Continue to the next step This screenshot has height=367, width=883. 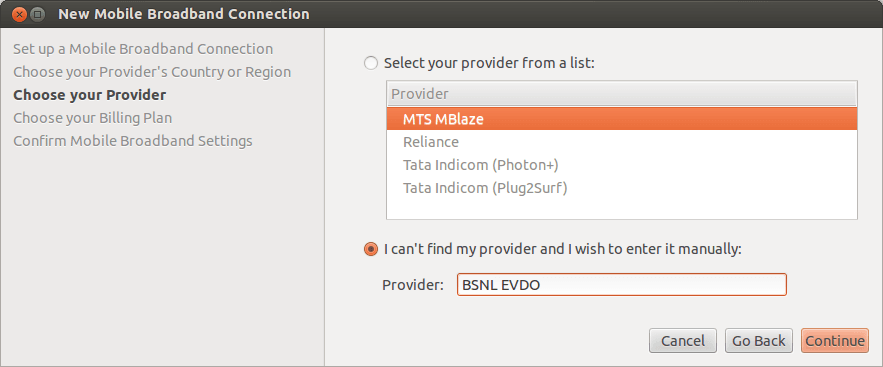835,341
